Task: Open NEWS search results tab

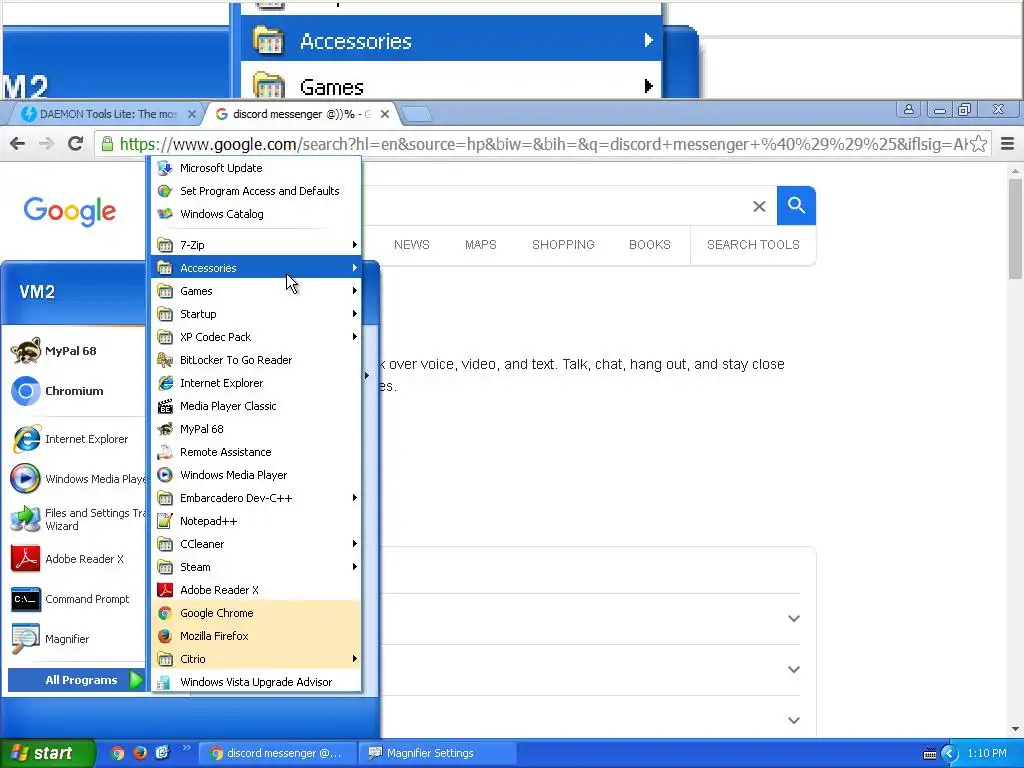Action: (x=411, y=245)
